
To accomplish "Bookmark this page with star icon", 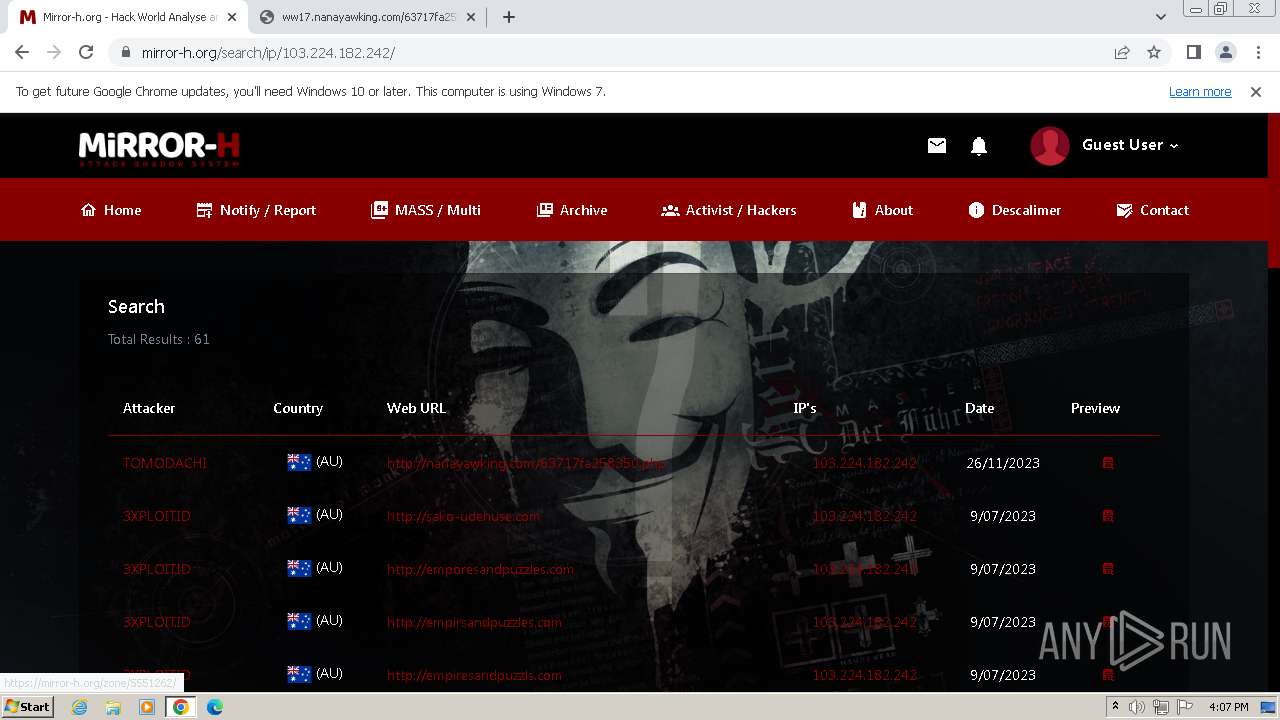I will 1154,53.
